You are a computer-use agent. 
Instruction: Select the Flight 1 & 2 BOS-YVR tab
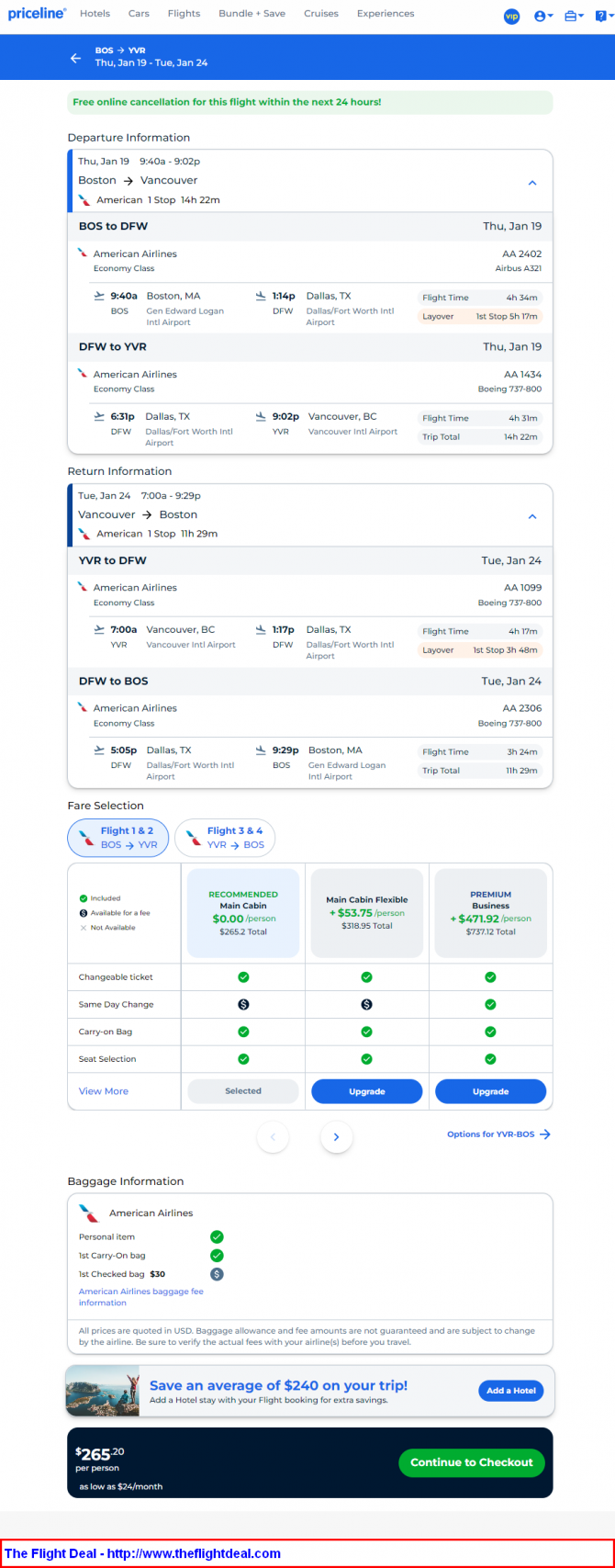(x=118, y=838)
